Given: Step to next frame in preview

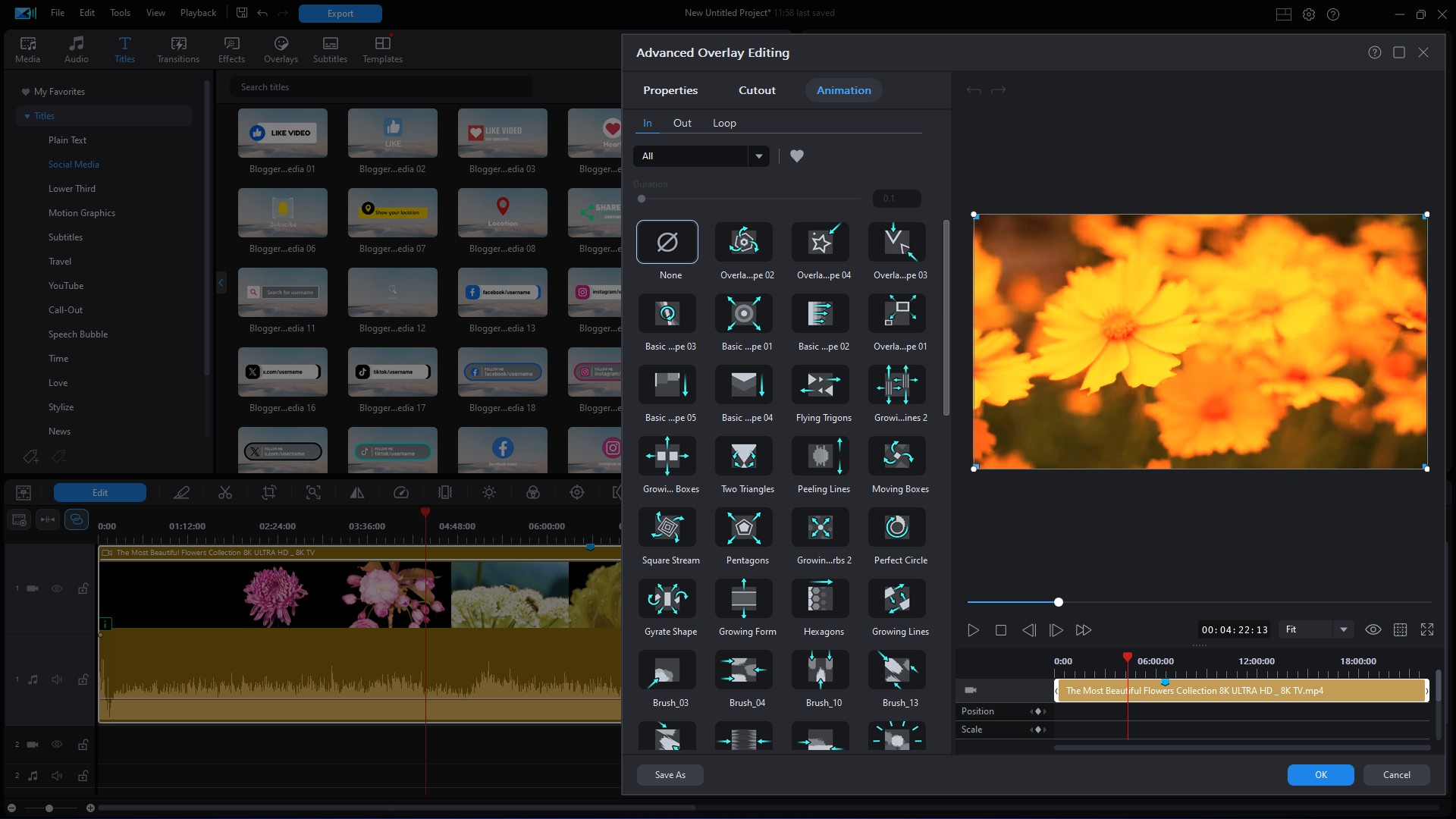Looking at the screenshot, I should tap(1056, 630).
